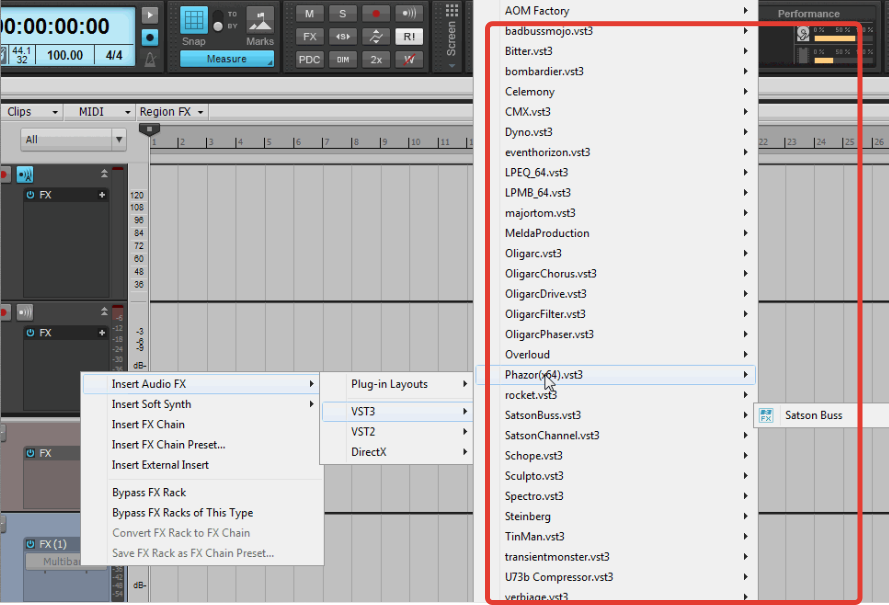Click the transport Record button
Screen dimensions: 889x605
pos(150,37)
